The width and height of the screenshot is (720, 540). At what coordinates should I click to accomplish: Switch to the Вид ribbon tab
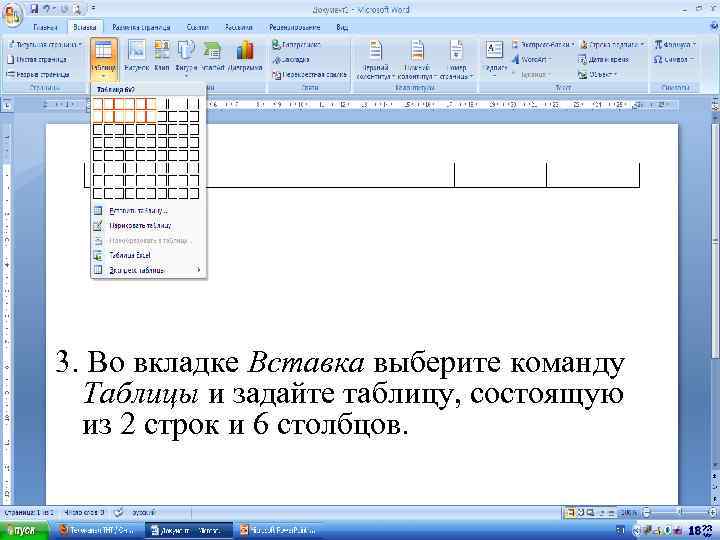342,28
